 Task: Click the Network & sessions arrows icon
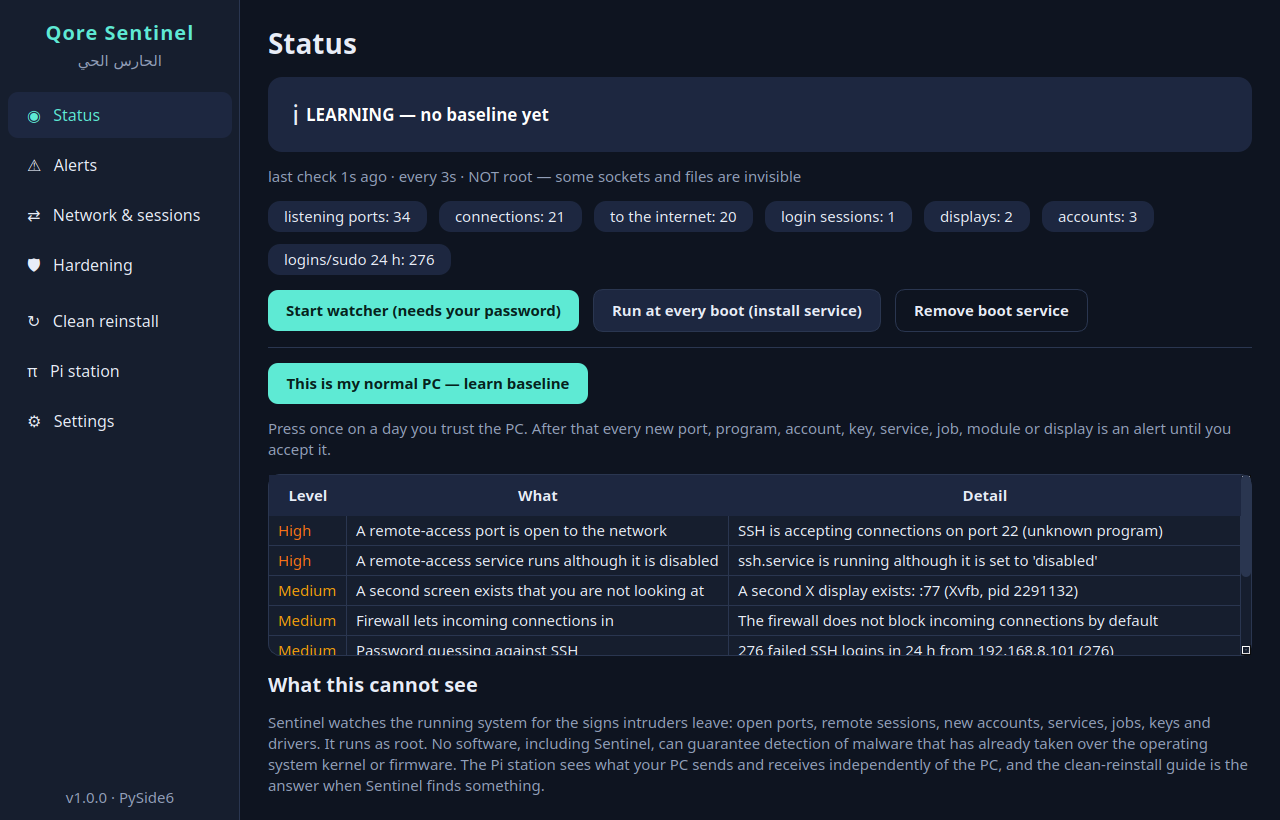[34, 216]
